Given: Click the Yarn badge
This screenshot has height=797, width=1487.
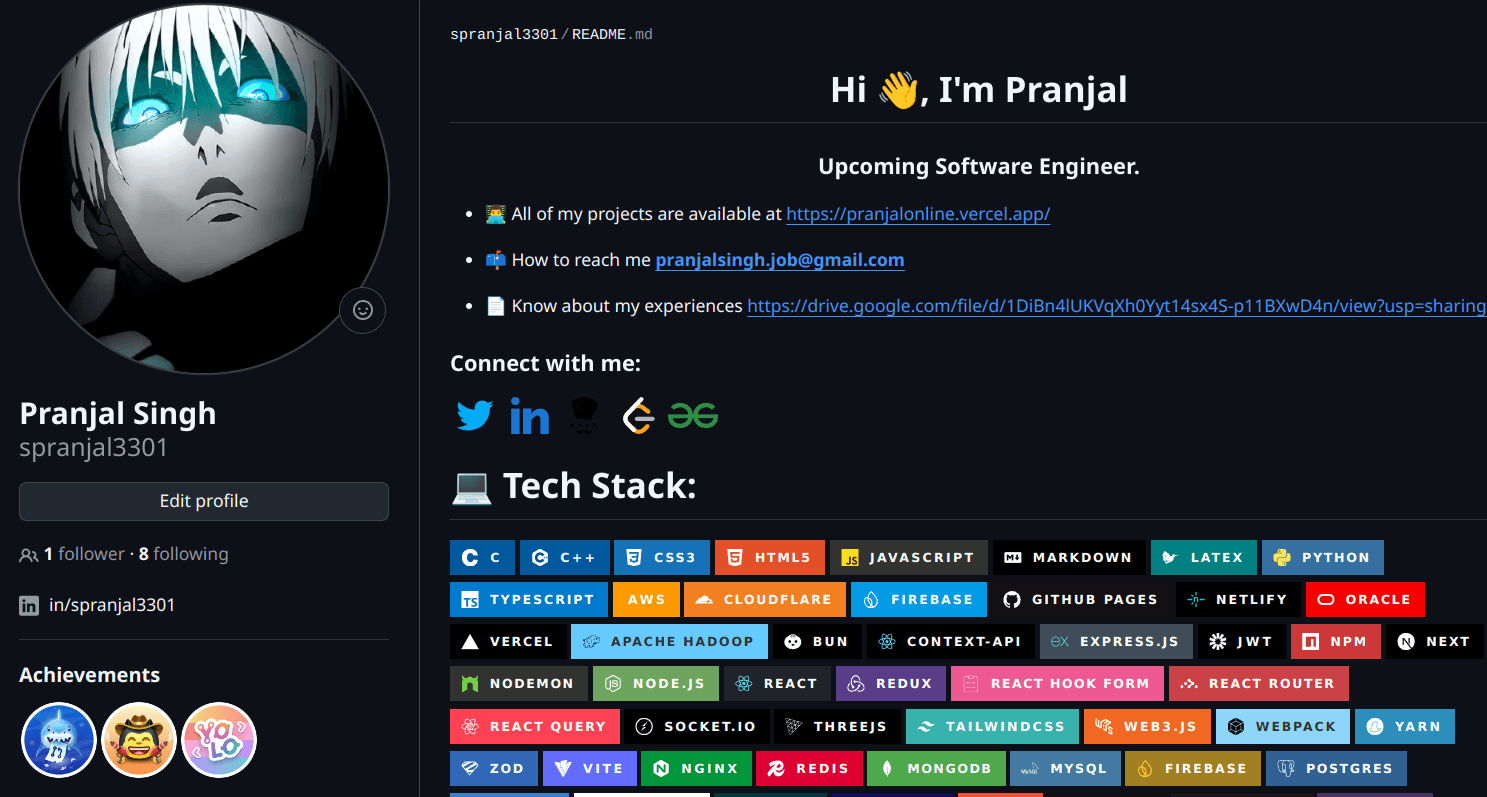Looking at the screenshot, I should tap(1404, 726).
